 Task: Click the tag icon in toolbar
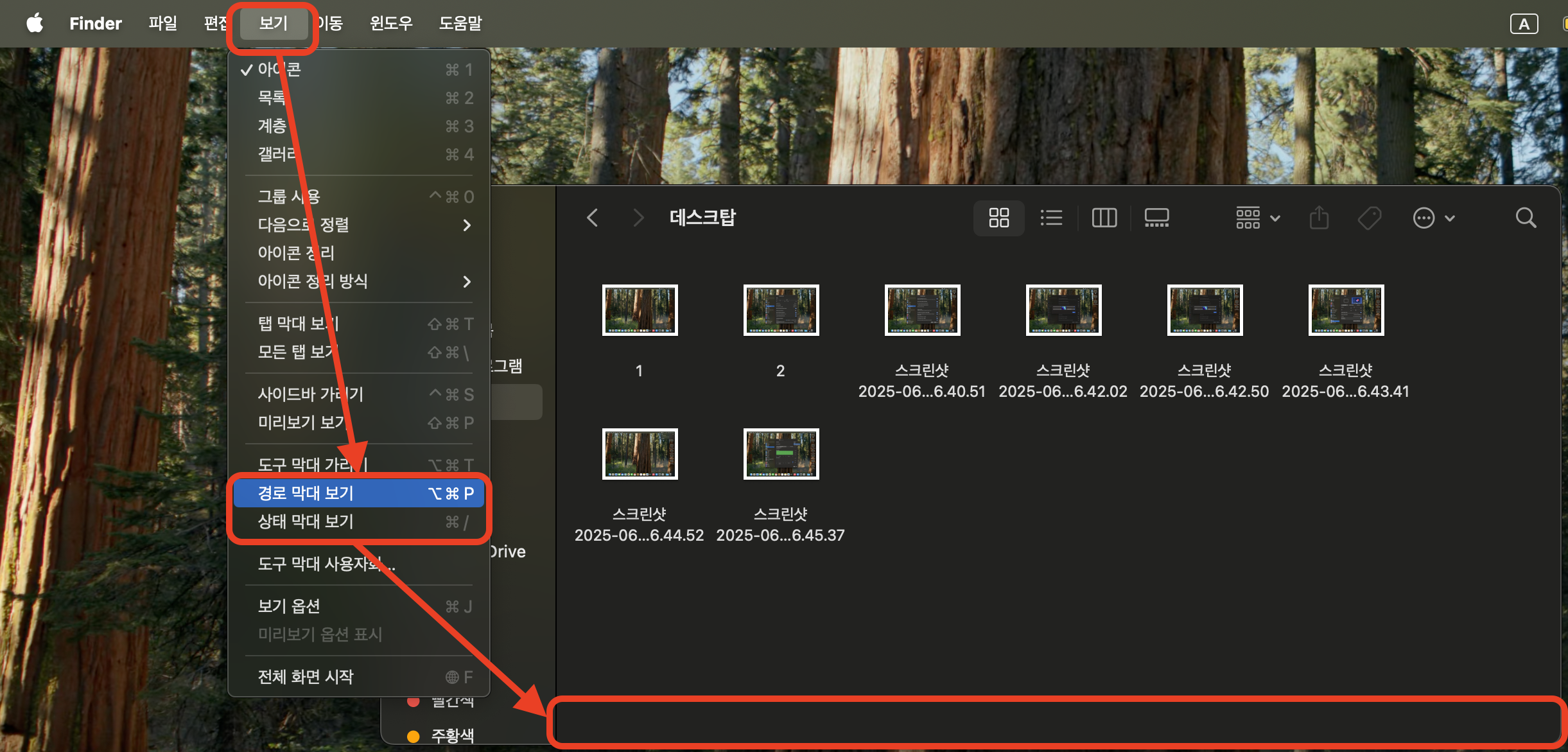pos(1369,218)
